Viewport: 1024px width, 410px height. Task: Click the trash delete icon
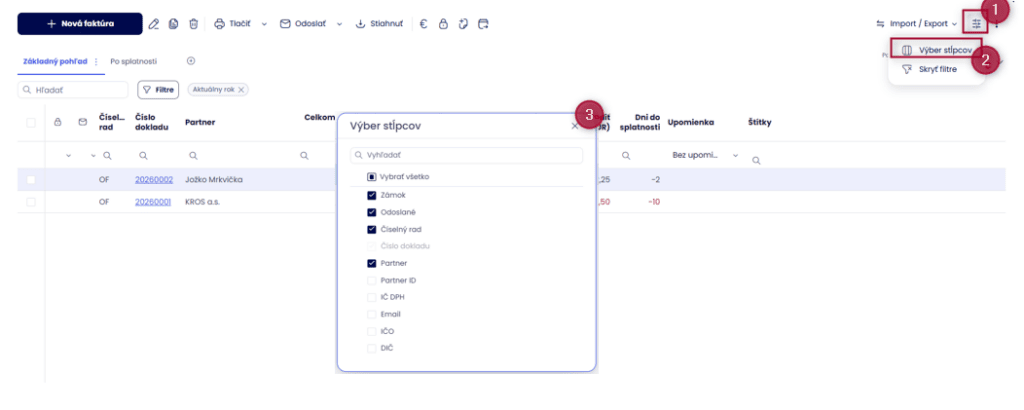pyautogui.click(x=193, y=23)
